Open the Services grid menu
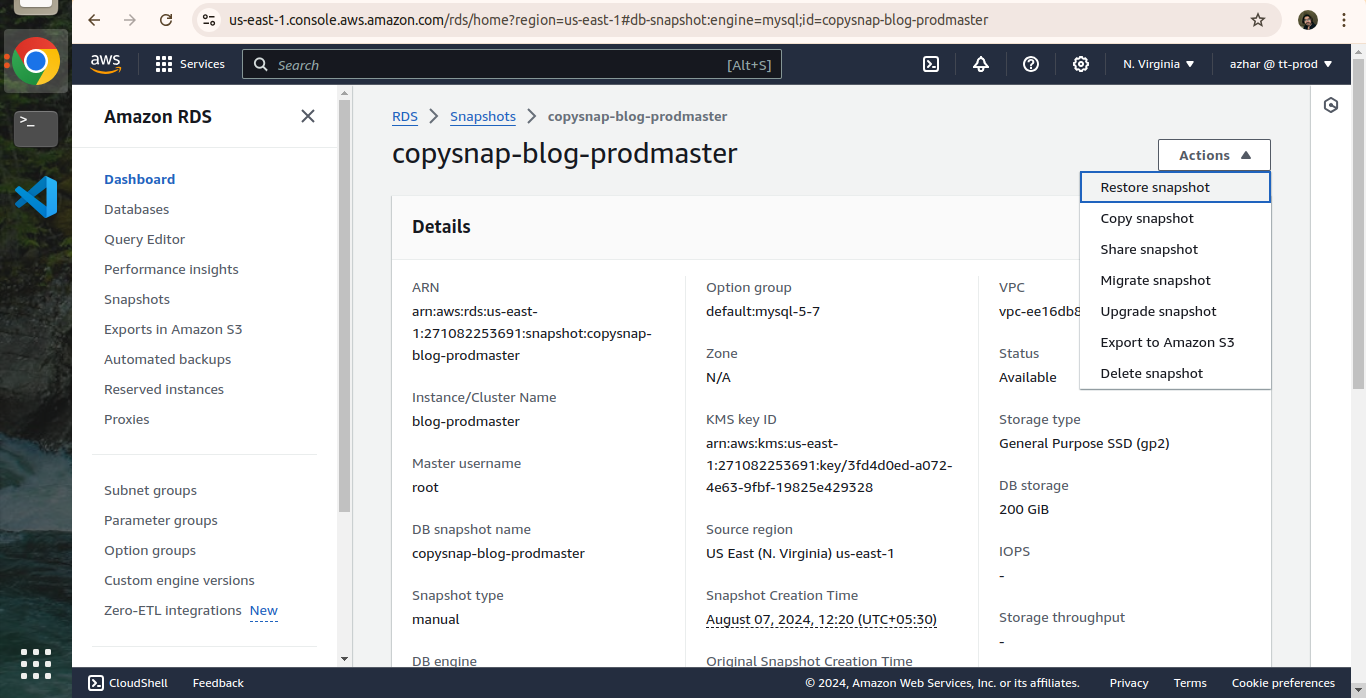This screenshot has width=1366, height=698. 190,64
